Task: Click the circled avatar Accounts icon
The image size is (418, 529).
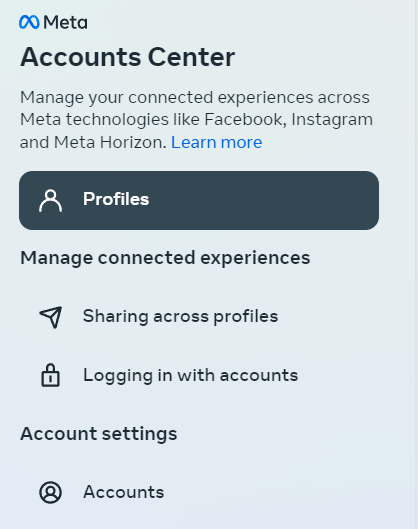Action: 51,492
